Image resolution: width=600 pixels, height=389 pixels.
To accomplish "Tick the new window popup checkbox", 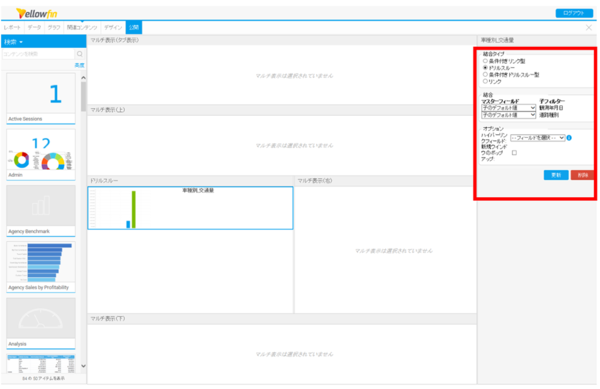I will point(514,153).
